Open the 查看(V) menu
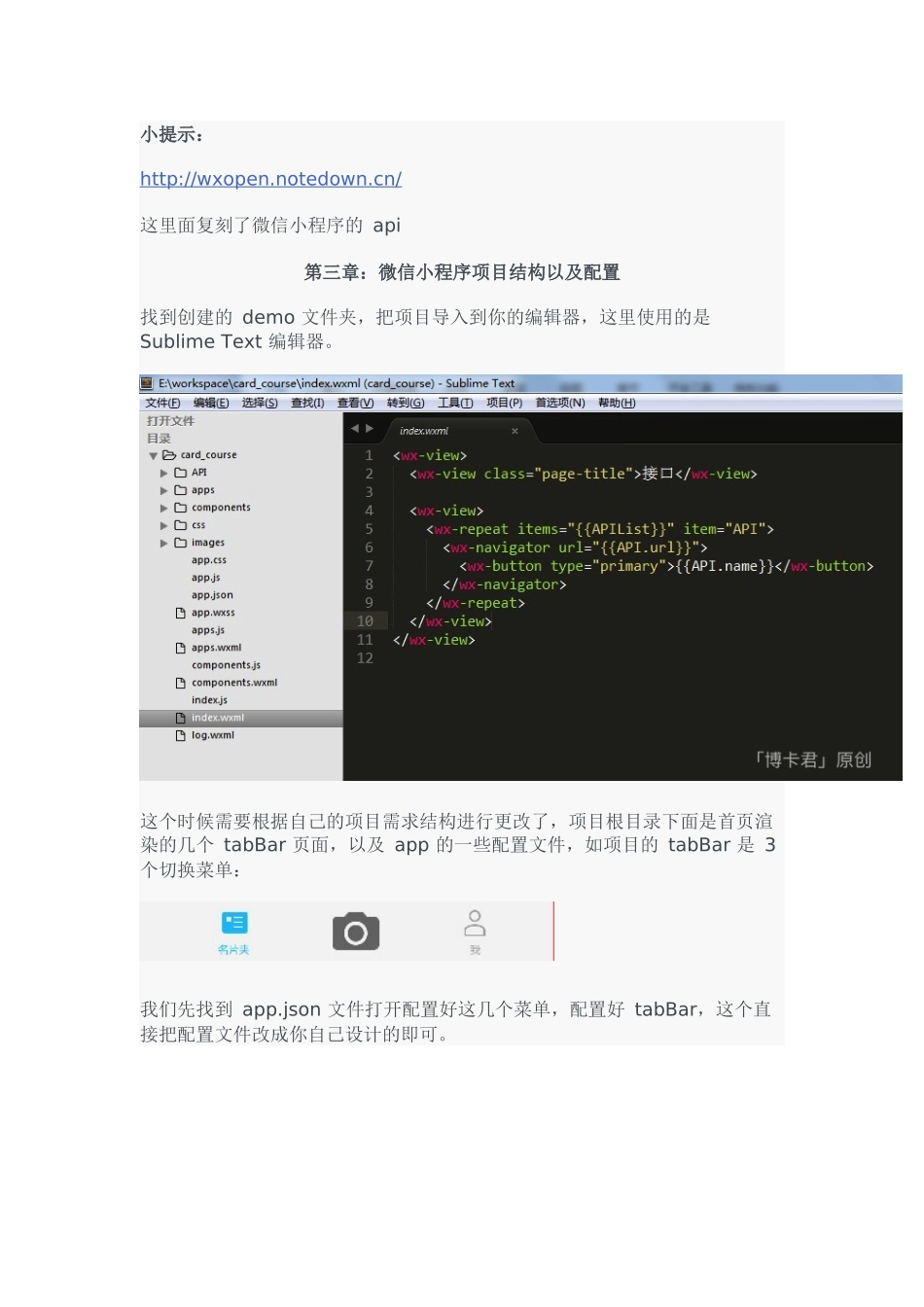This screenshot has height=1307, width=924. point(355,403)
